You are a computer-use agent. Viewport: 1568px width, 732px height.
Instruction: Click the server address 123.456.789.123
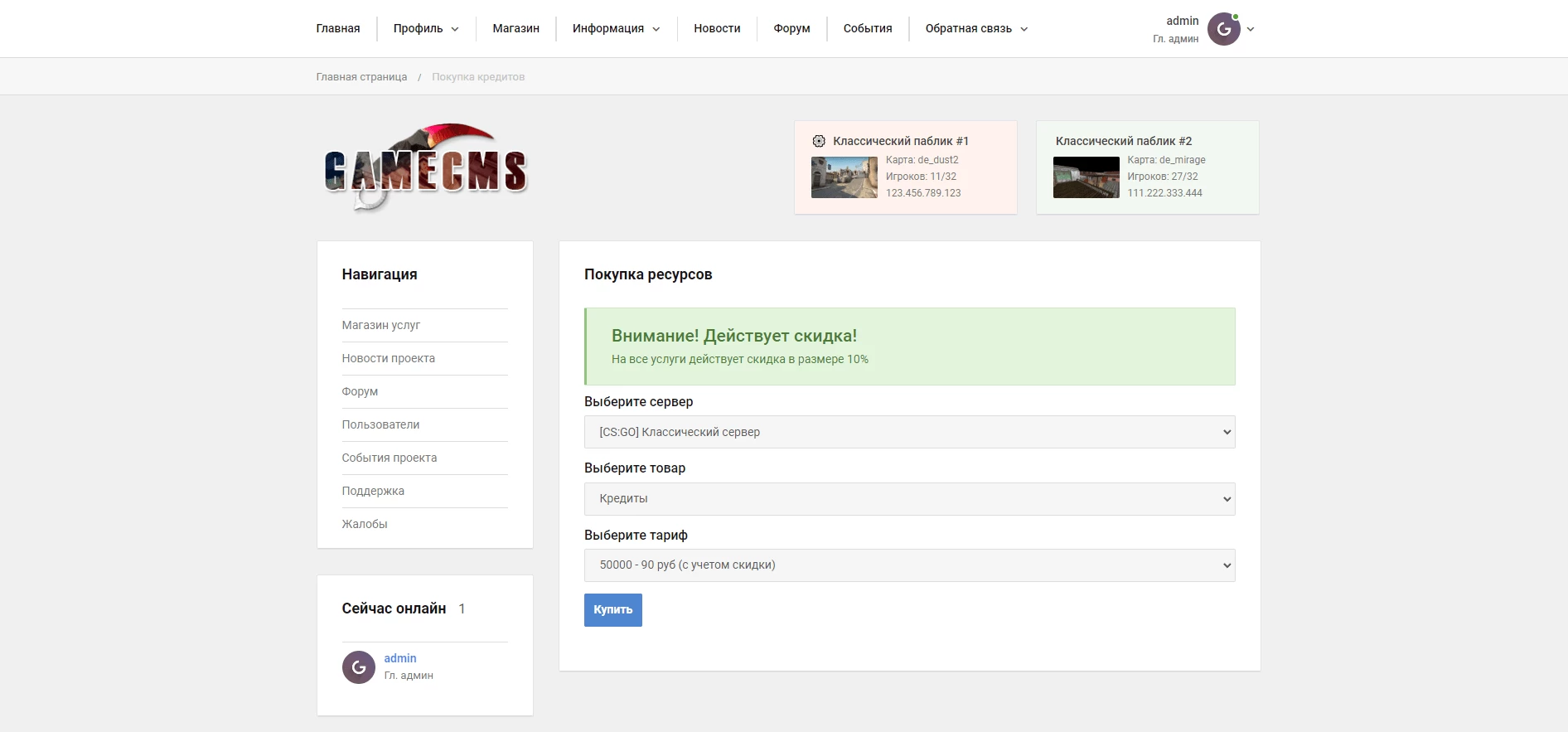pos(923,193)
